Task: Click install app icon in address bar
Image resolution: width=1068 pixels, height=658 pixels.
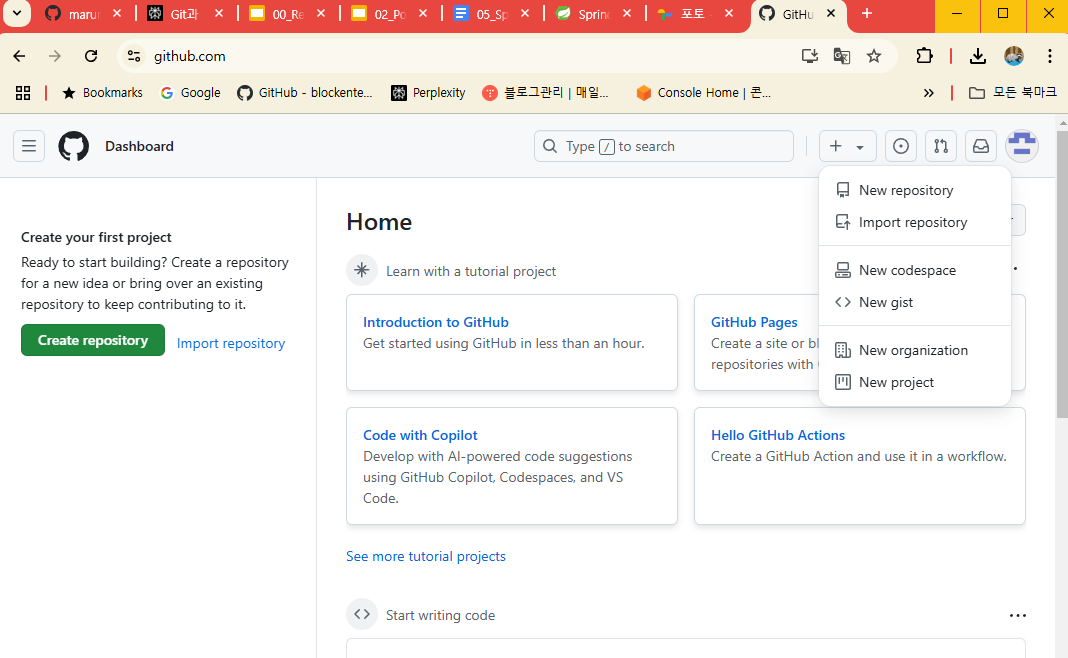Action: (809, 56)
